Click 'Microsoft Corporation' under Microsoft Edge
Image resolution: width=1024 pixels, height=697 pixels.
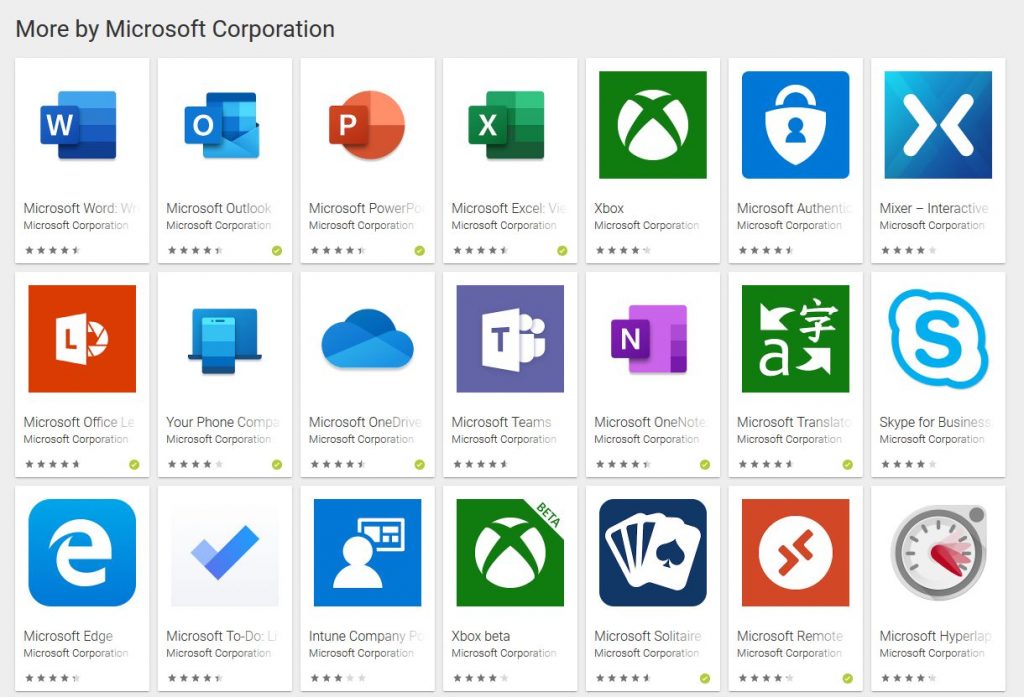pos(76,653)
